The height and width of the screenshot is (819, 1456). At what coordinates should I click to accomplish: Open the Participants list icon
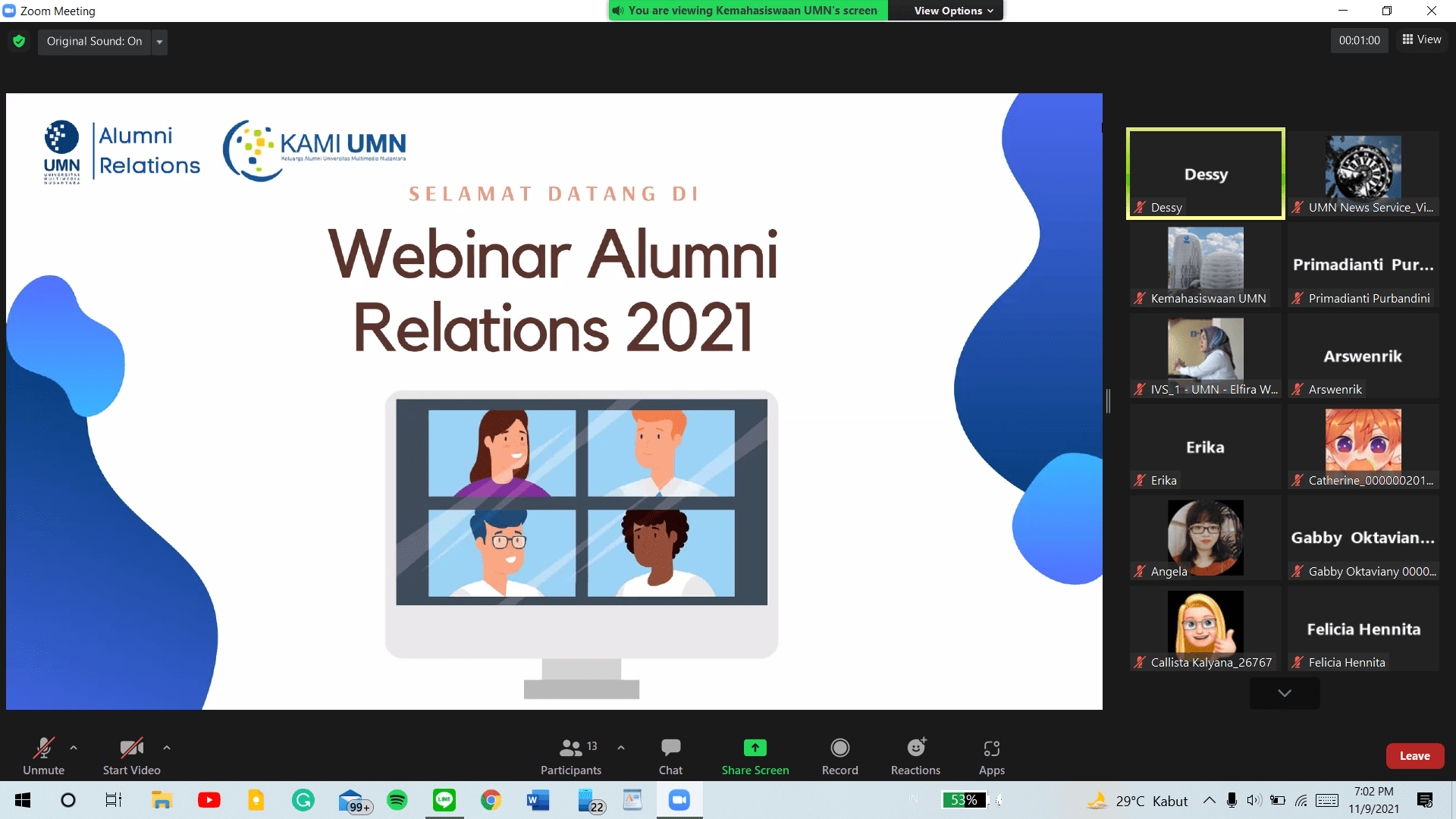tap(570, 748)
